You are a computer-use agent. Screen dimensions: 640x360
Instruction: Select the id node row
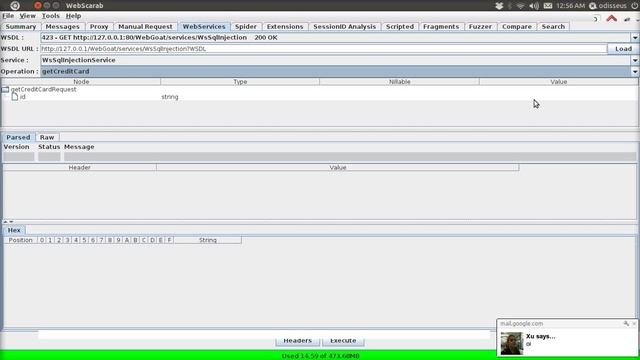pyautogui.click(x=320, y=97)
